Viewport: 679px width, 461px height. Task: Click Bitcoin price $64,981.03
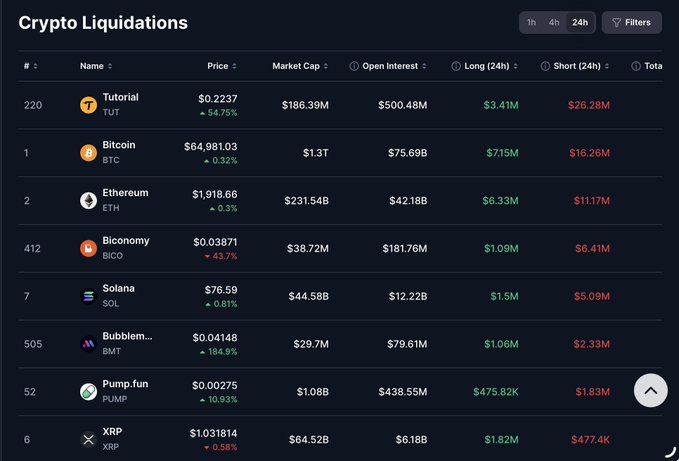click(x=210, y=147)
